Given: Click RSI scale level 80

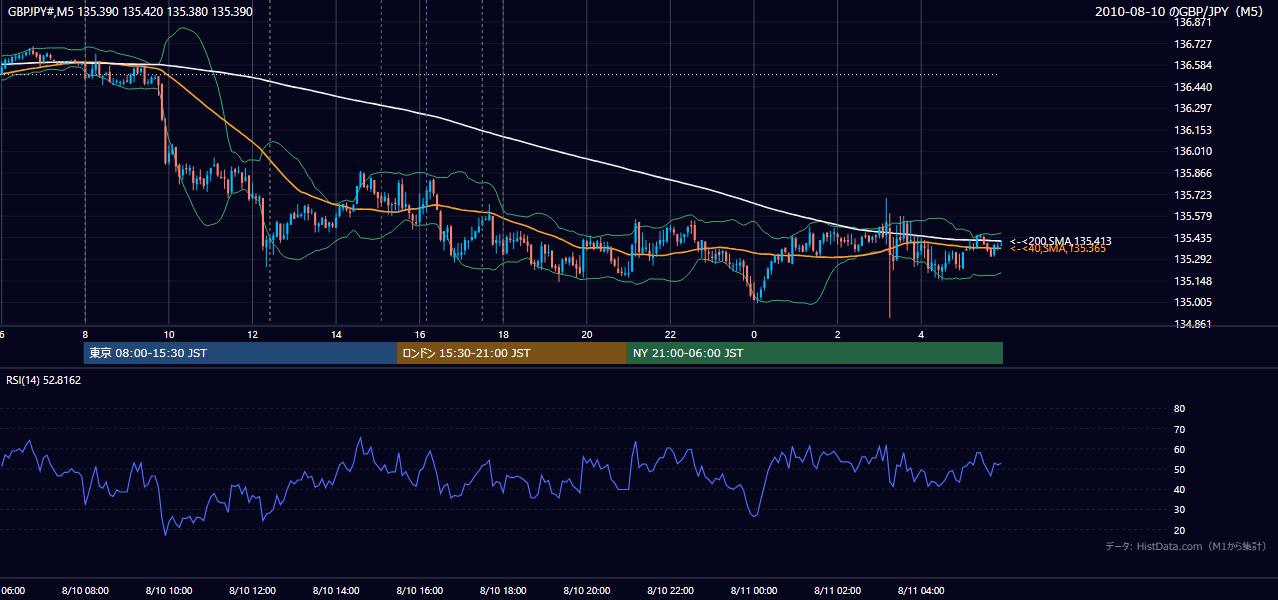Looking at the screenshot, I should (1179, 409).
